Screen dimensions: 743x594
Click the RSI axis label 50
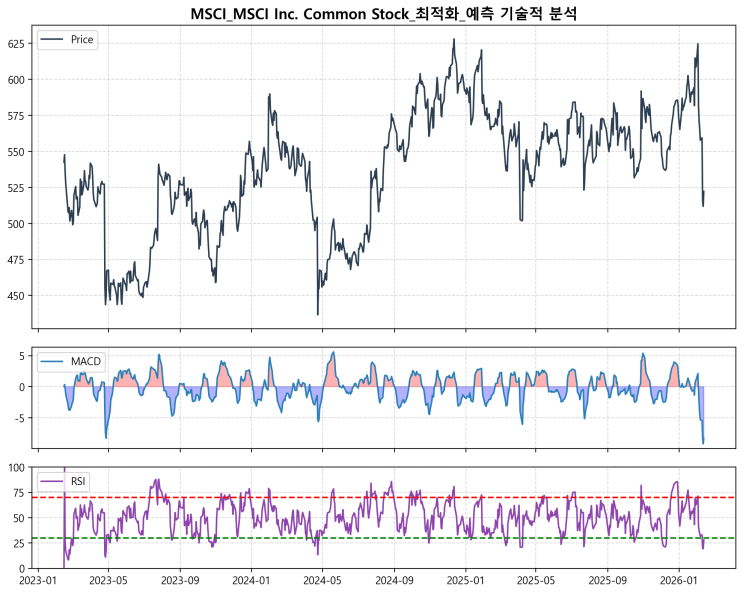tap(19, 518)
